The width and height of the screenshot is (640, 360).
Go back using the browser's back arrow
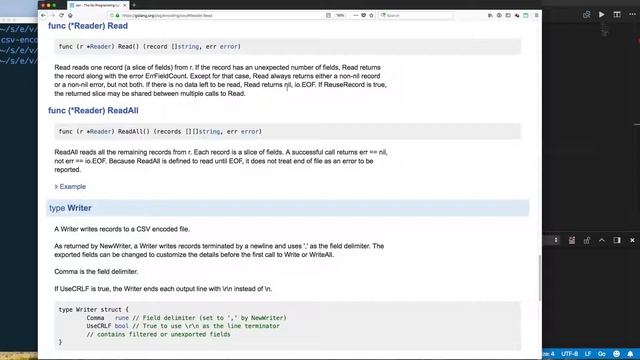point(43,15)
